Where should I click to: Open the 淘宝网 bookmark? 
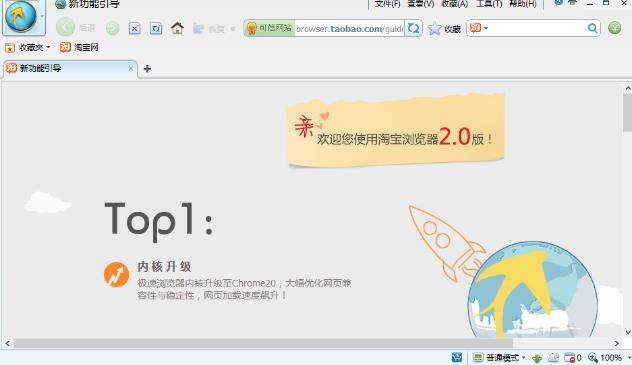click(79, 47)
